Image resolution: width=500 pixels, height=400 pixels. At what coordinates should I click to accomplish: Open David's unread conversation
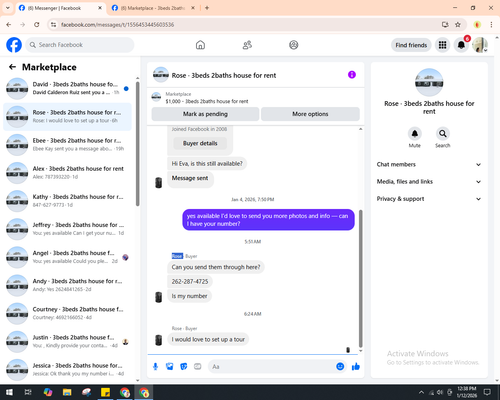[x=67, y=89]
